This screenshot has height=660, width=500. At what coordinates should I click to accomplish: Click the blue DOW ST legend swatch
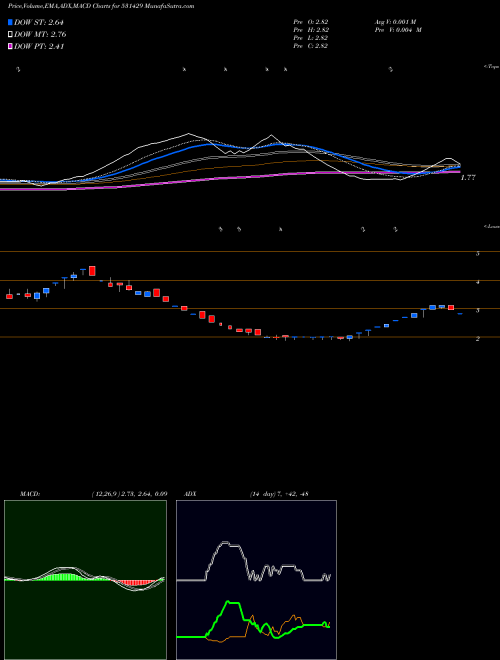10,23
